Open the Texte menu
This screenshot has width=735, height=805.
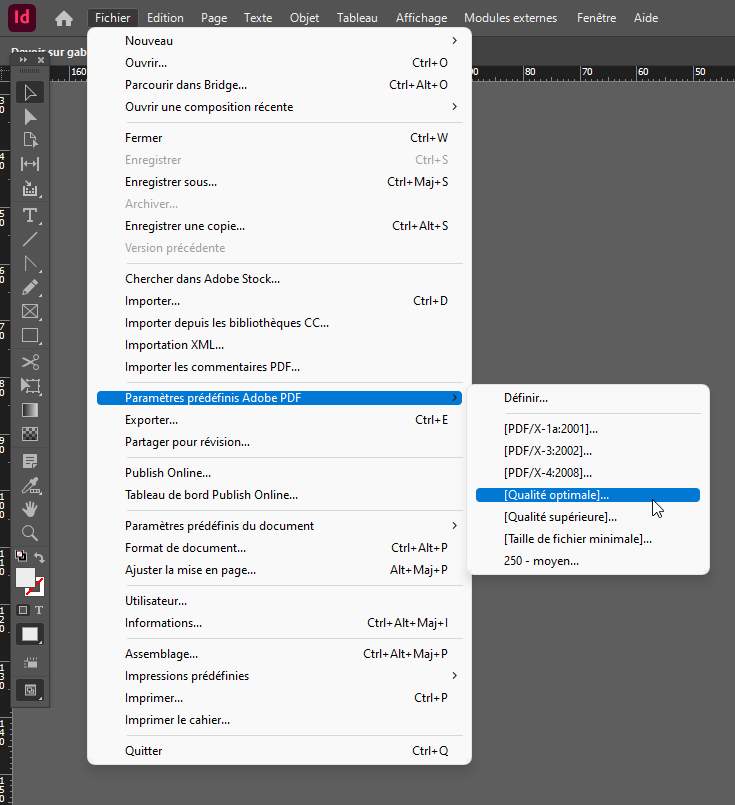tap(258, 18)
